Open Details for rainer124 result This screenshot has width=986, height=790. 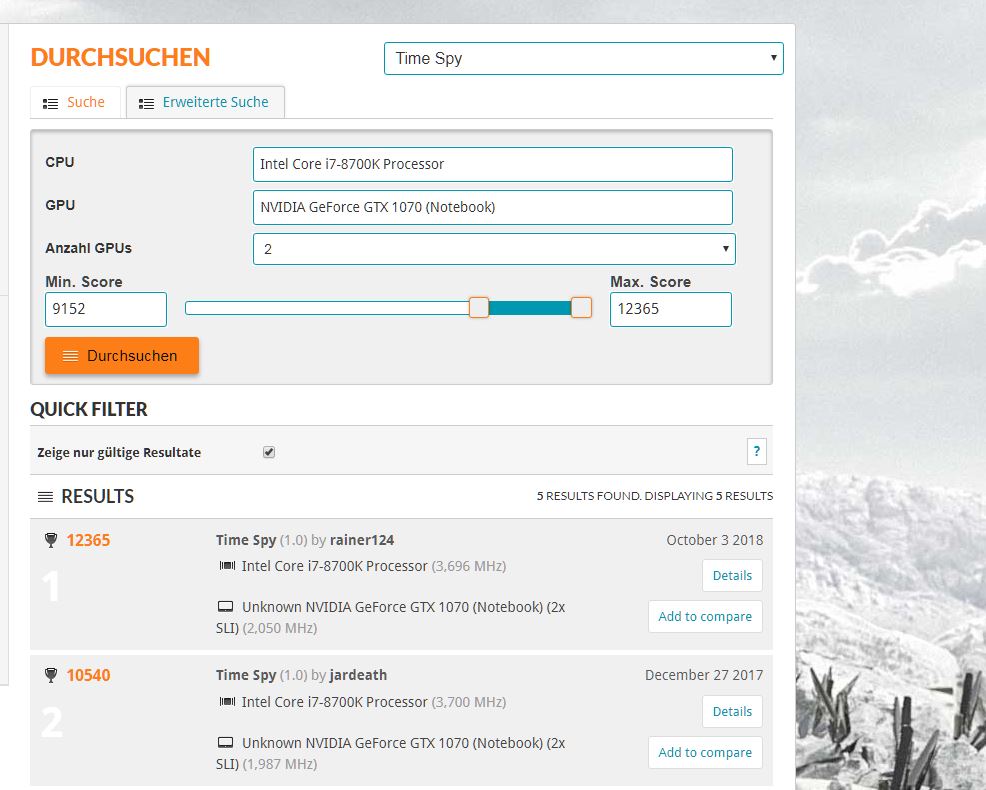click(x=732, y=576)
